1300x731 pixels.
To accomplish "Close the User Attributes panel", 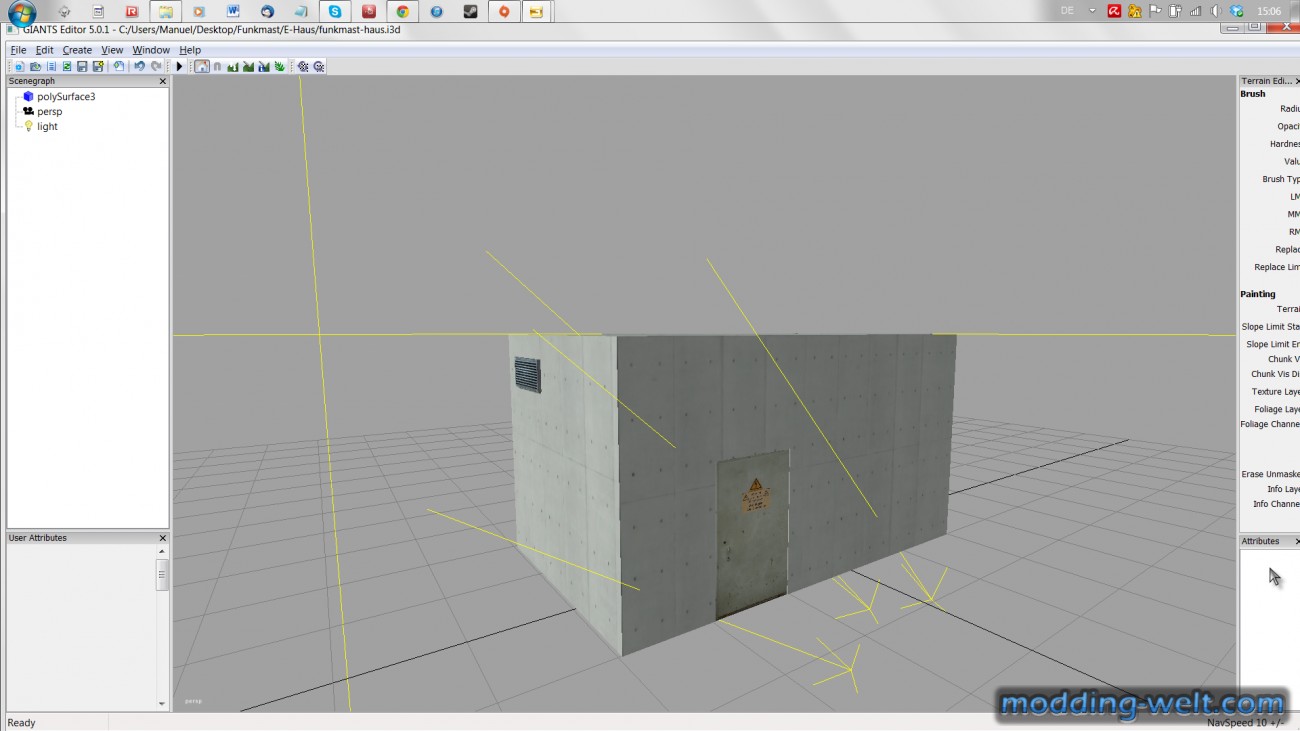I will (x=163, y=538).
